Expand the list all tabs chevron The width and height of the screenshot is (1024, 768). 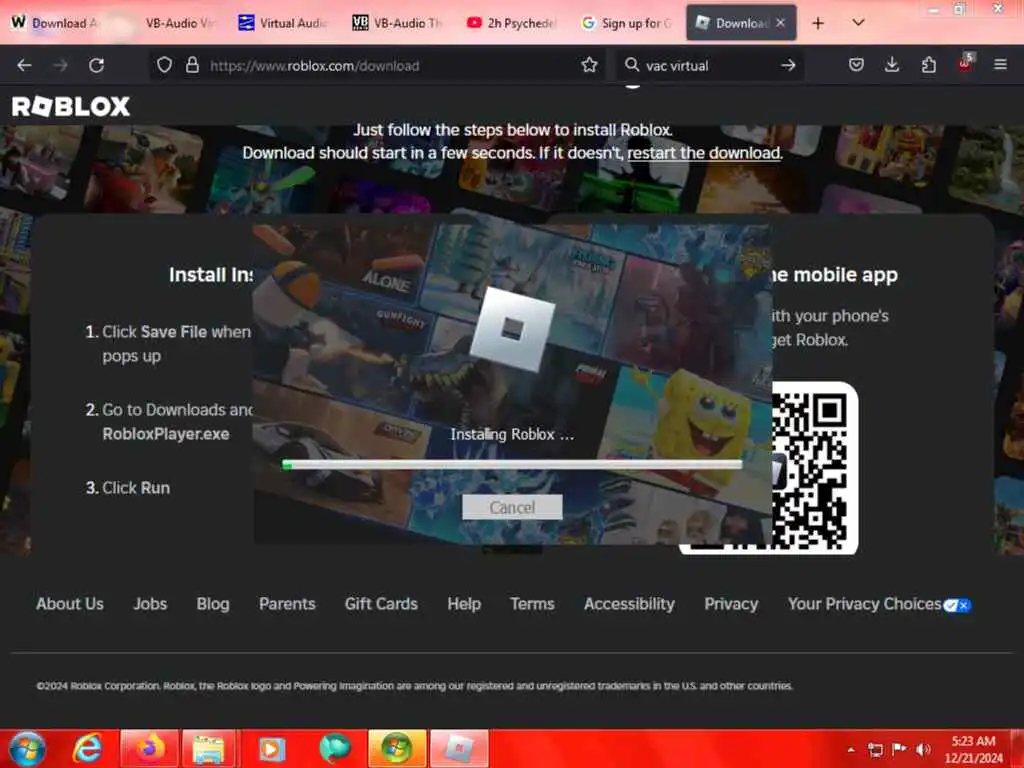pyautogui.click(x=858, y=23)
